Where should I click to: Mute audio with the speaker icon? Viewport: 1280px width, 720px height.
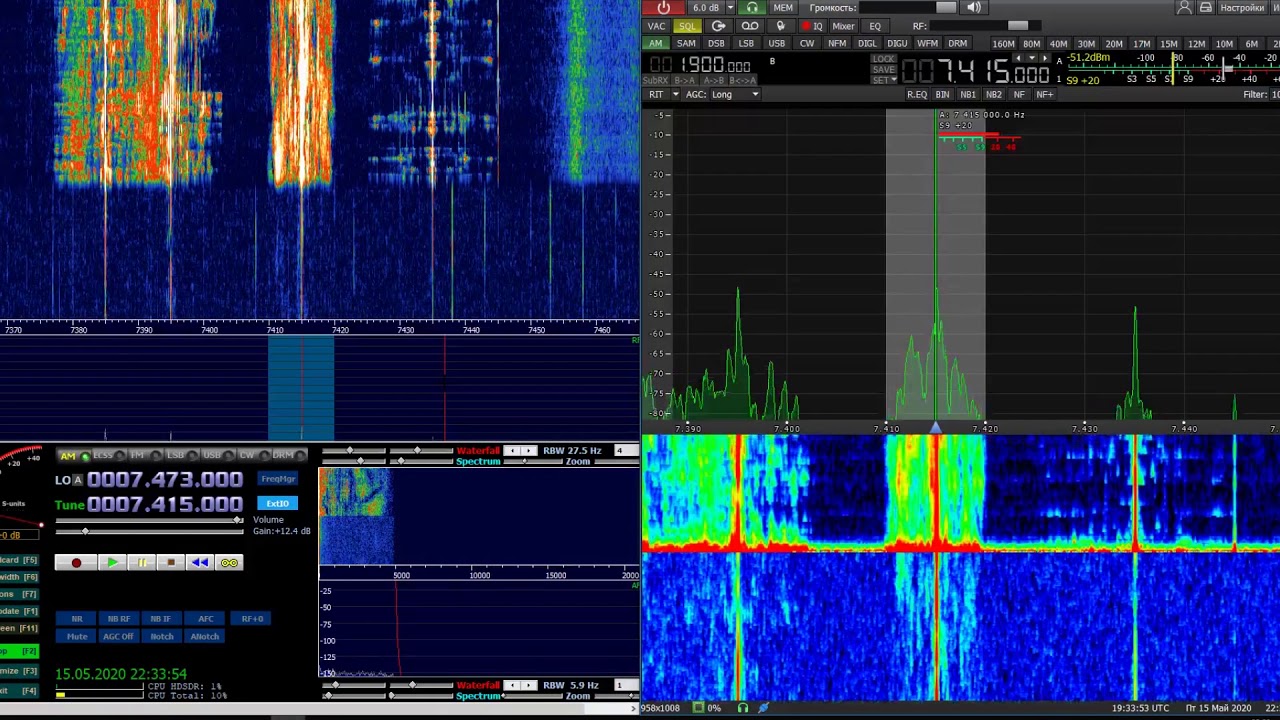coord(974,8)
